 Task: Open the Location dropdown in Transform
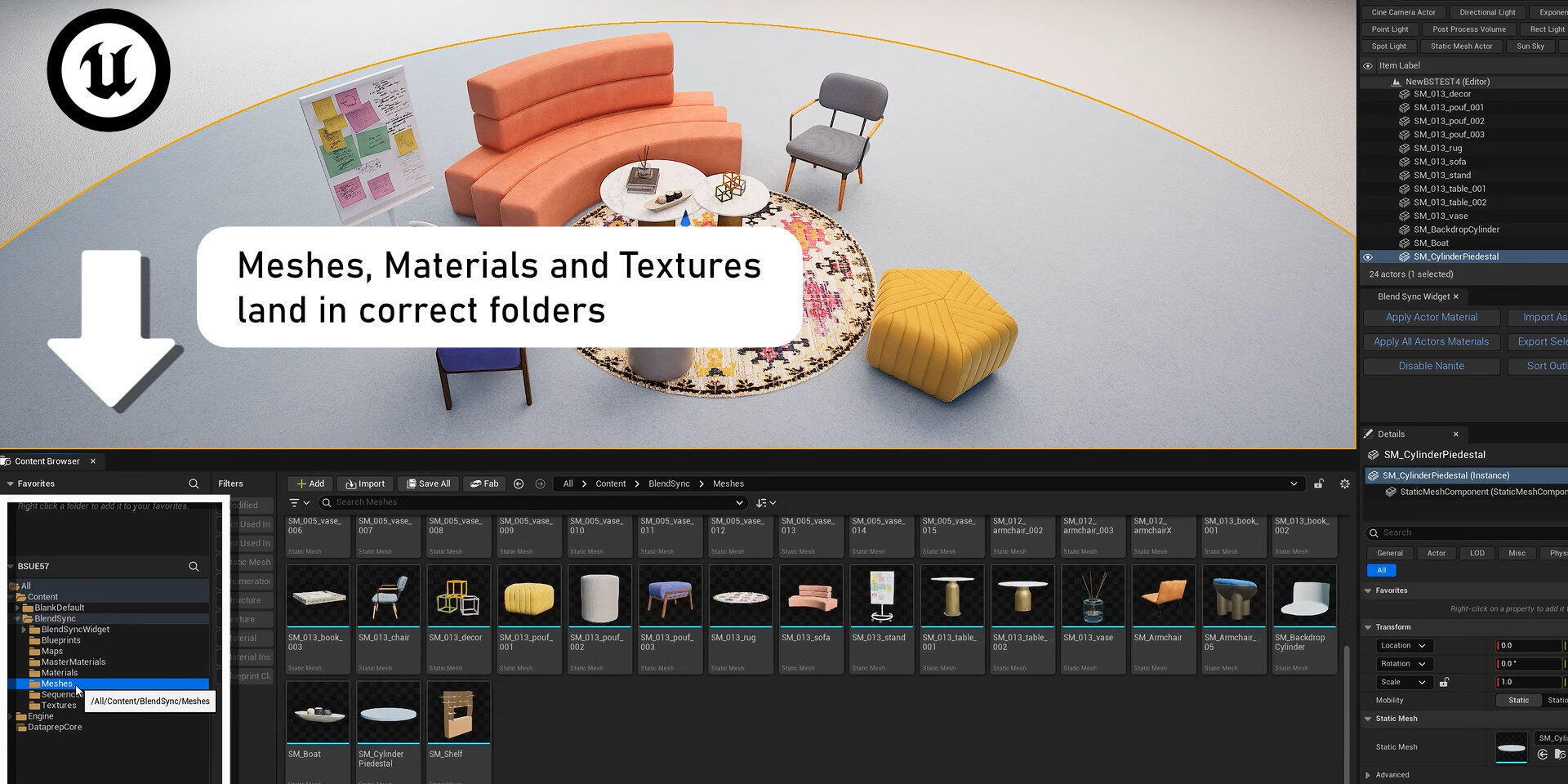(x=1402, y=645)
